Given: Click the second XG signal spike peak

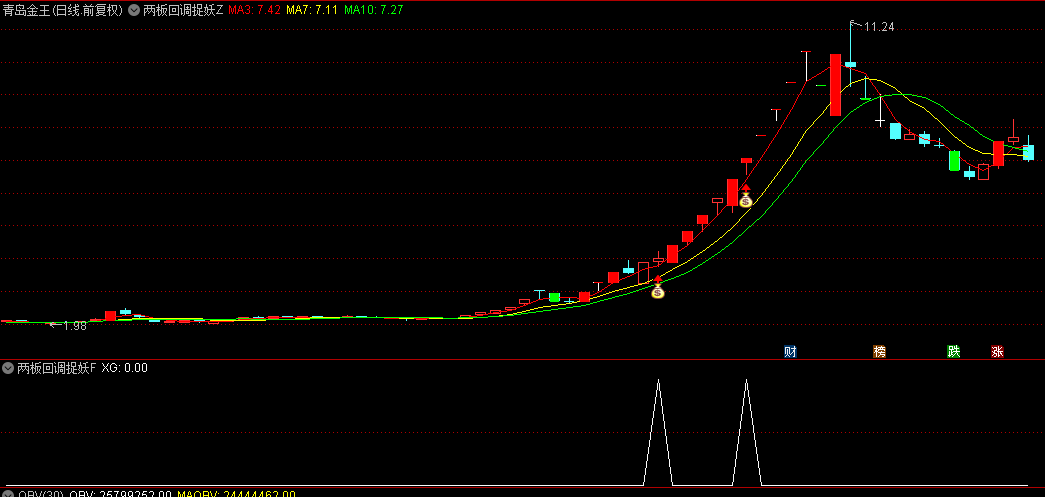Looking at the screenshot, I should pos(746,380).
